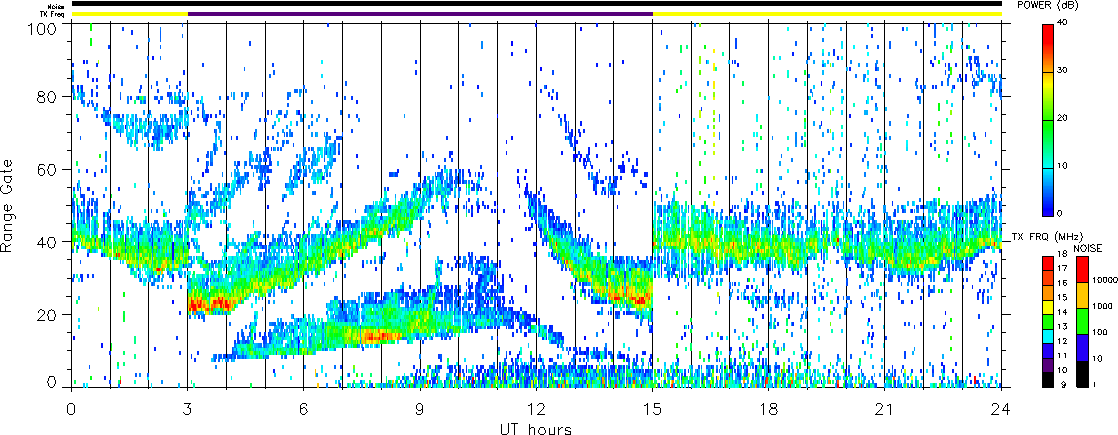This screenshot has height=435, width=1118.
Task: Click the purple TX Freq strip segment above plot
Action: 420,14
